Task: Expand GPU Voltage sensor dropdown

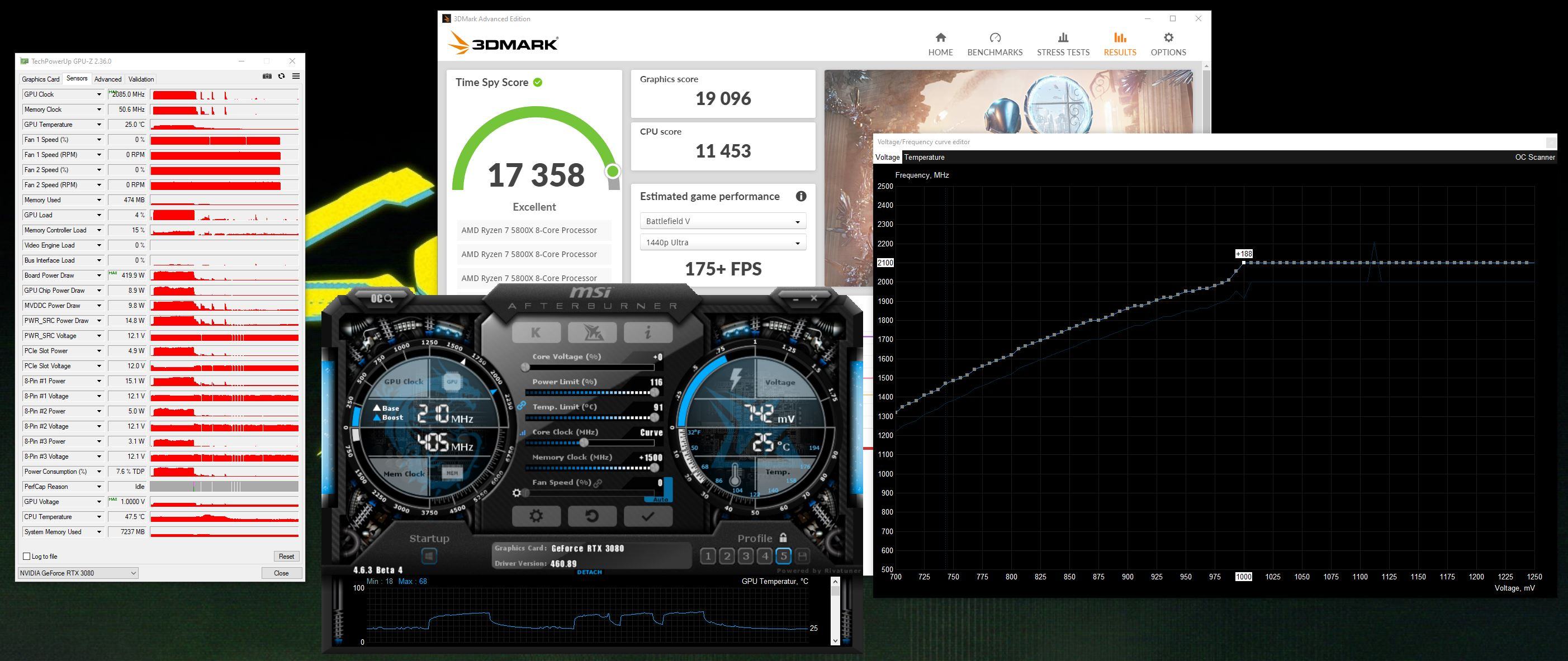Action: [99, 502]
